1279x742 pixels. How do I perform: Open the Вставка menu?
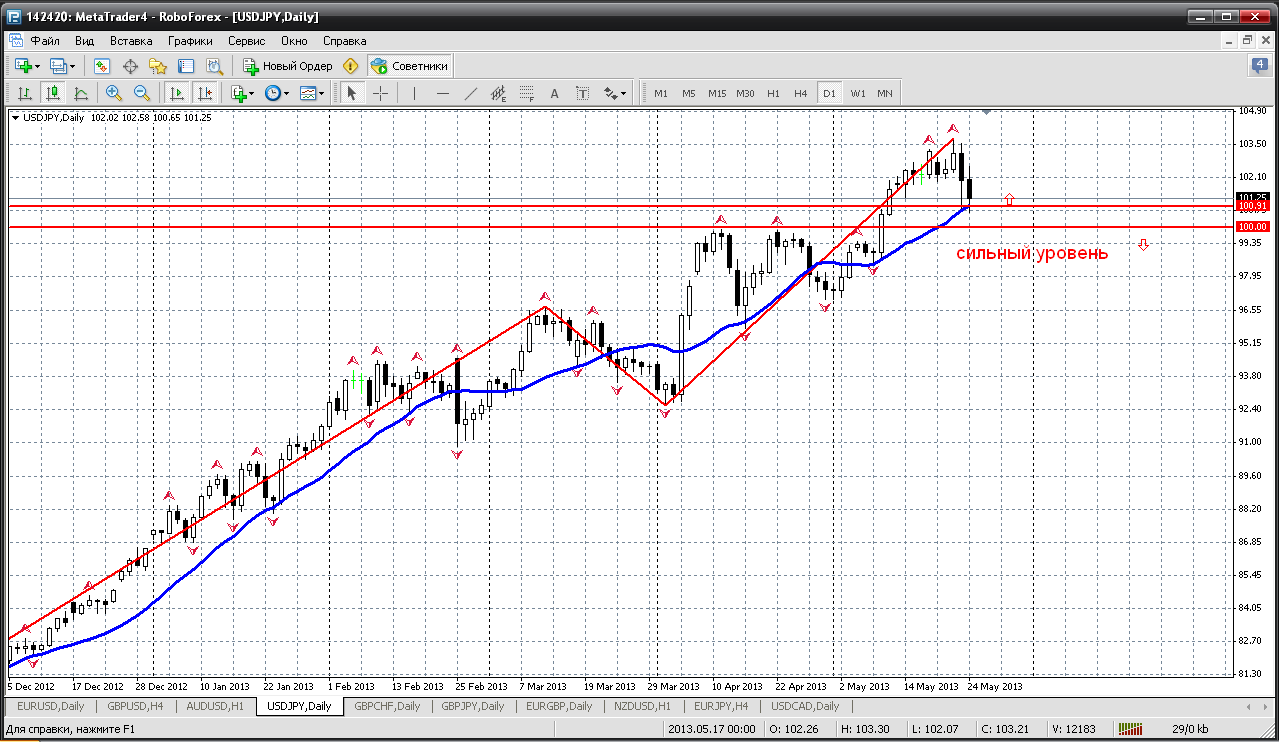click(x=131, y=41)
